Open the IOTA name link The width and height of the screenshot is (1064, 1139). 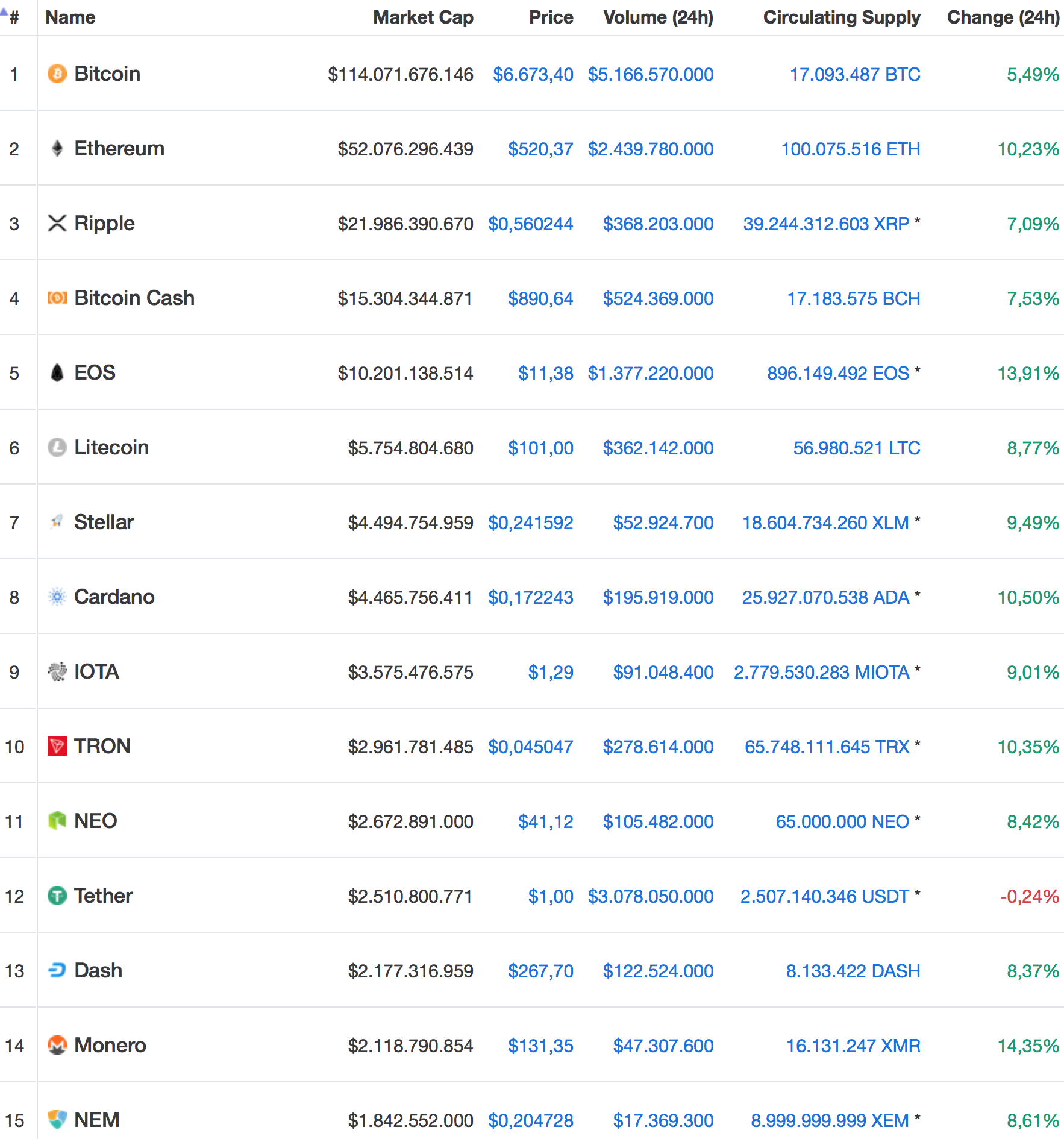tap(96, 671)
